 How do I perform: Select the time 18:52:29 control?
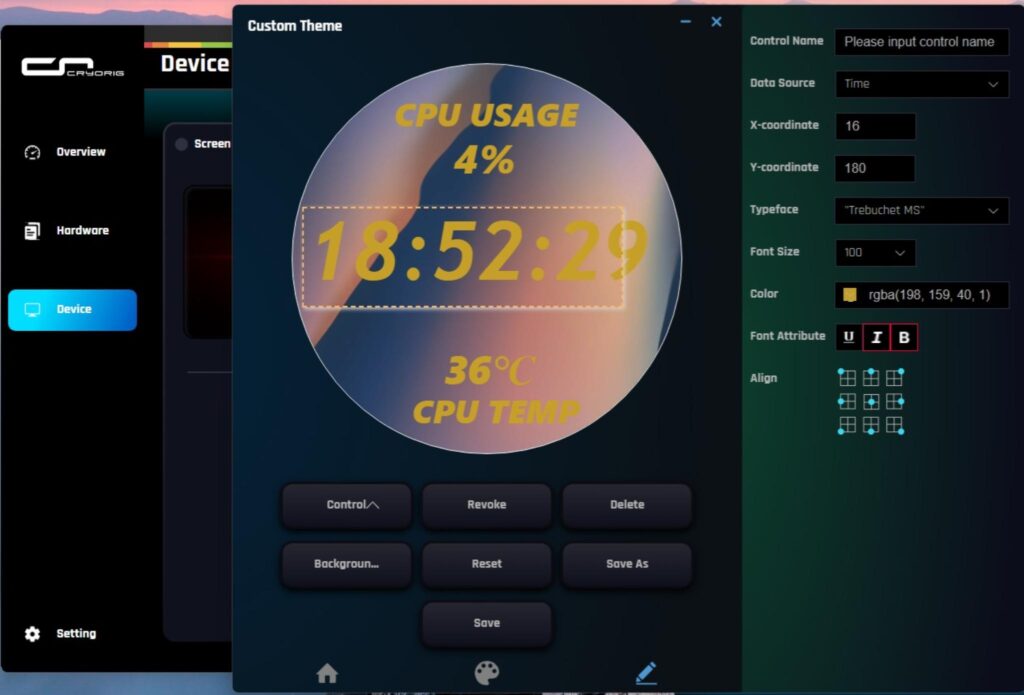pyautogui.click(x=463, y=257)
